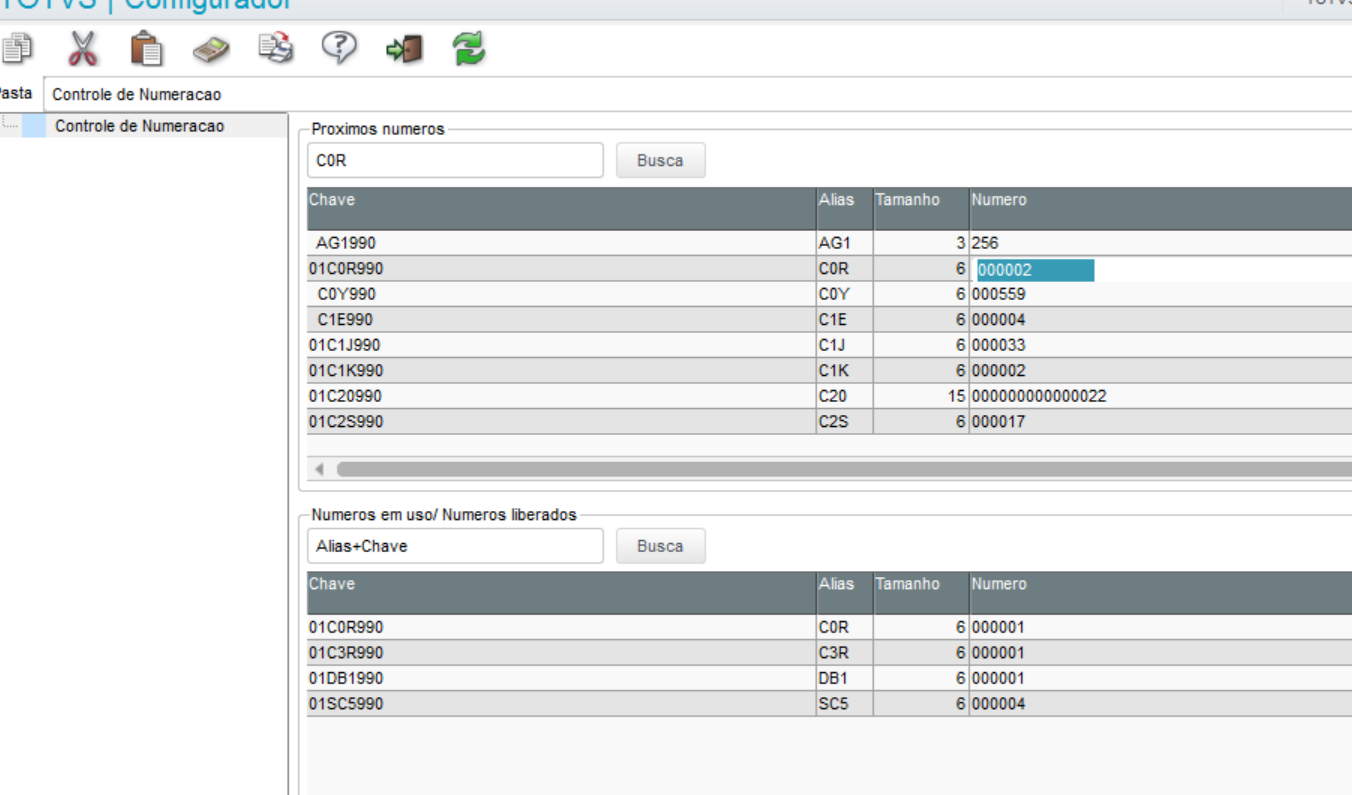Click Tamanho column header in Proximos numeros

click(921, 208)
